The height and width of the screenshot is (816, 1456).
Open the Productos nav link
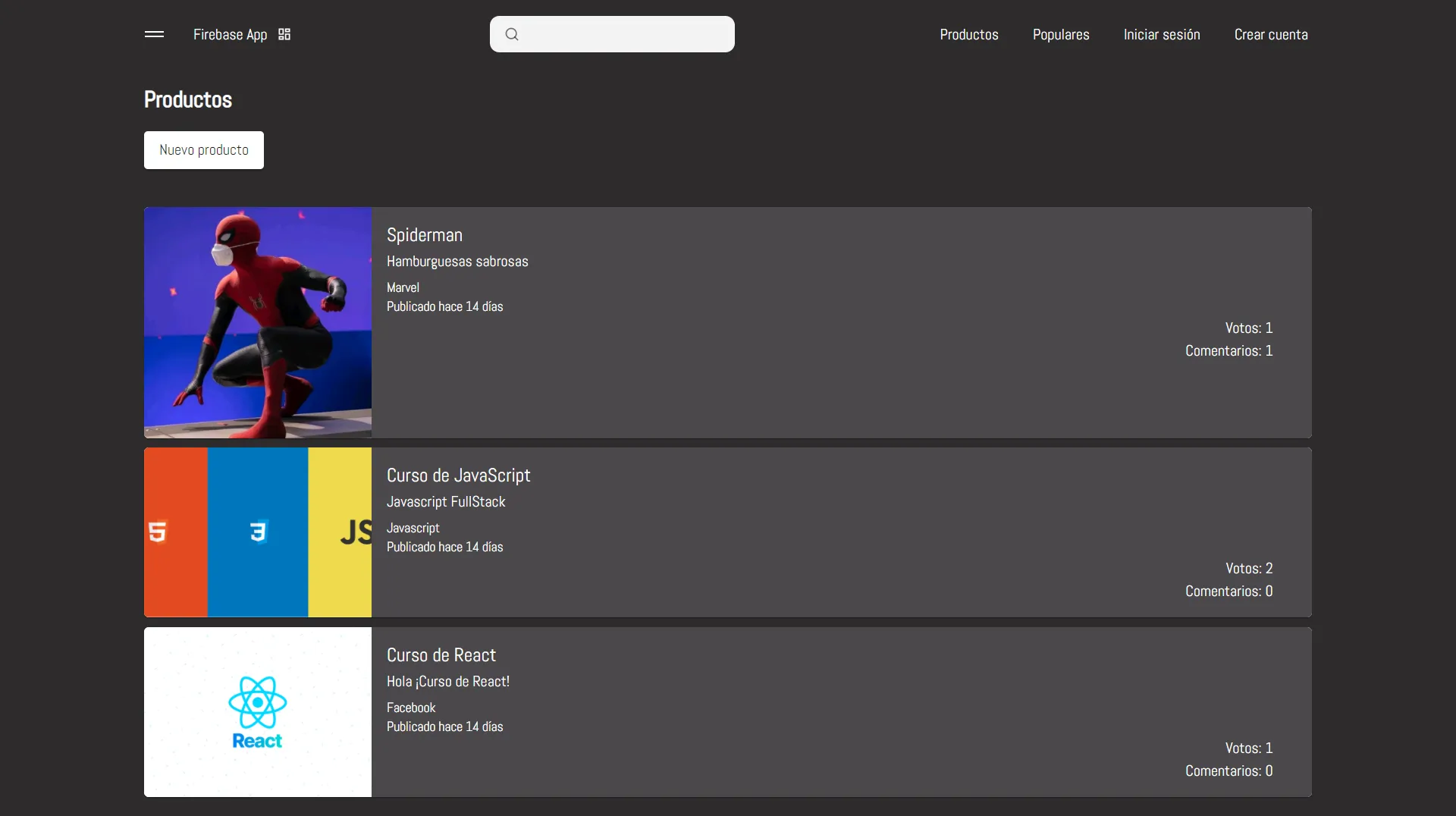969,34
